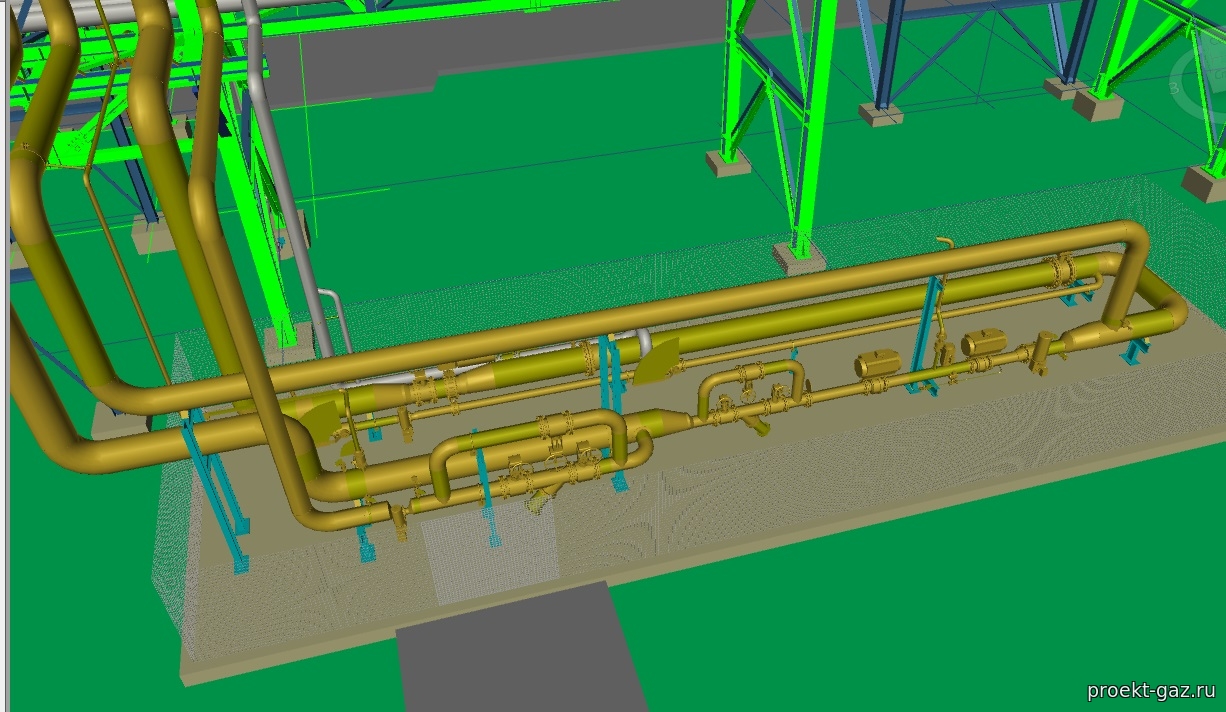Select the left yellow valve actuator motor
Image resolution: width=1226 pixels, height=712 pixels.
tap(877, 365)
